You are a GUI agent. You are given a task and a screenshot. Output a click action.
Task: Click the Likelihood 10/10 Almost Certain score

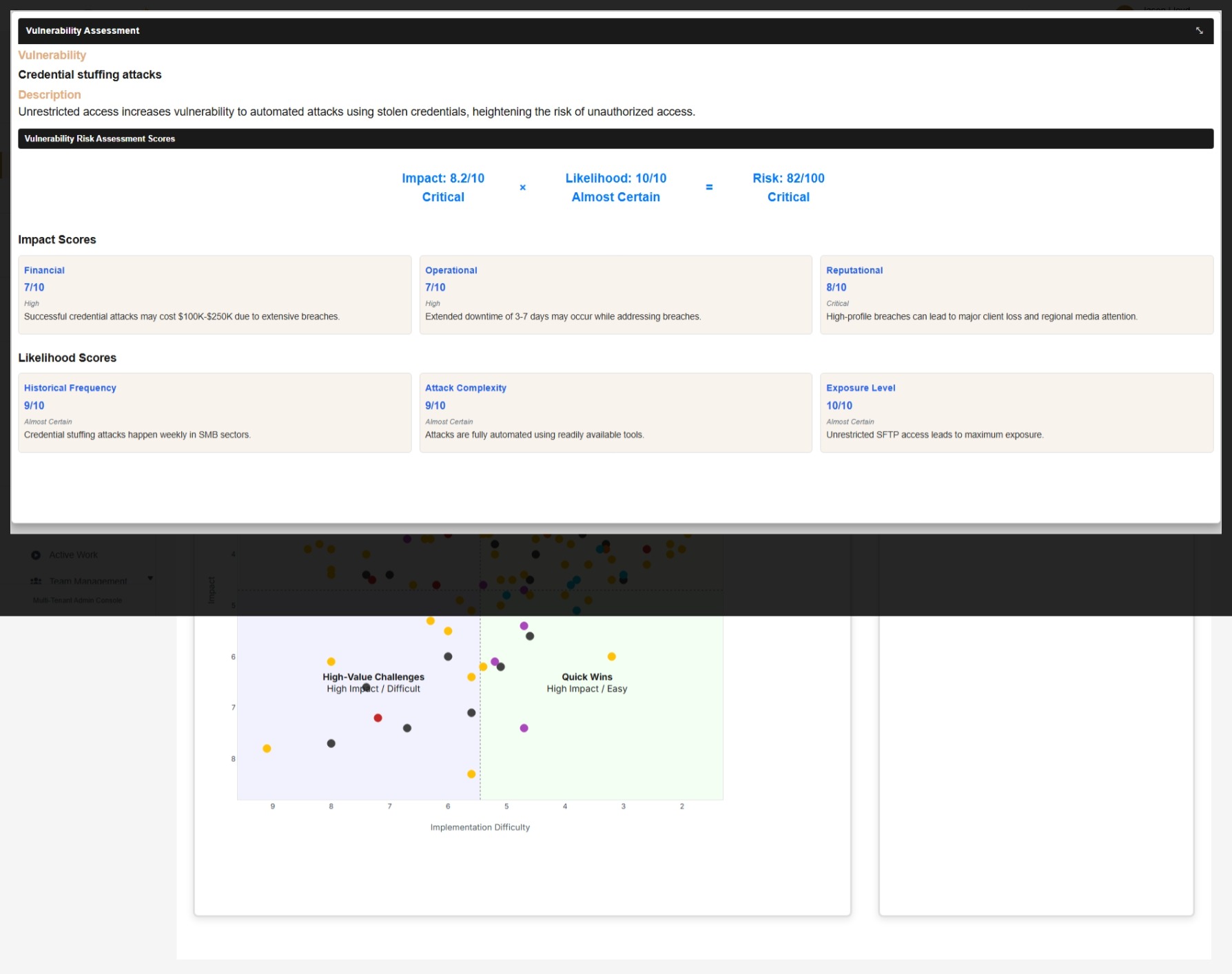pos(615,187)
